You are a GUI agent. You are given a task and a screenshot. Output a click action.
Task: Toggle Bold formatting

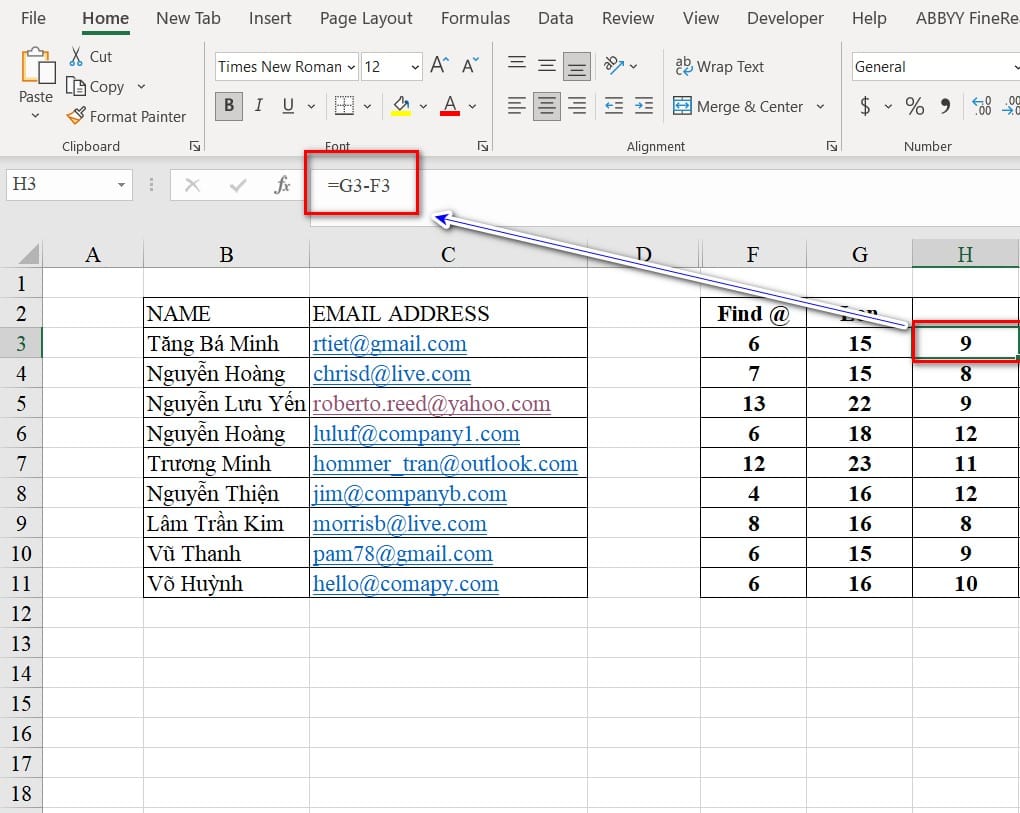click(229, 106)
